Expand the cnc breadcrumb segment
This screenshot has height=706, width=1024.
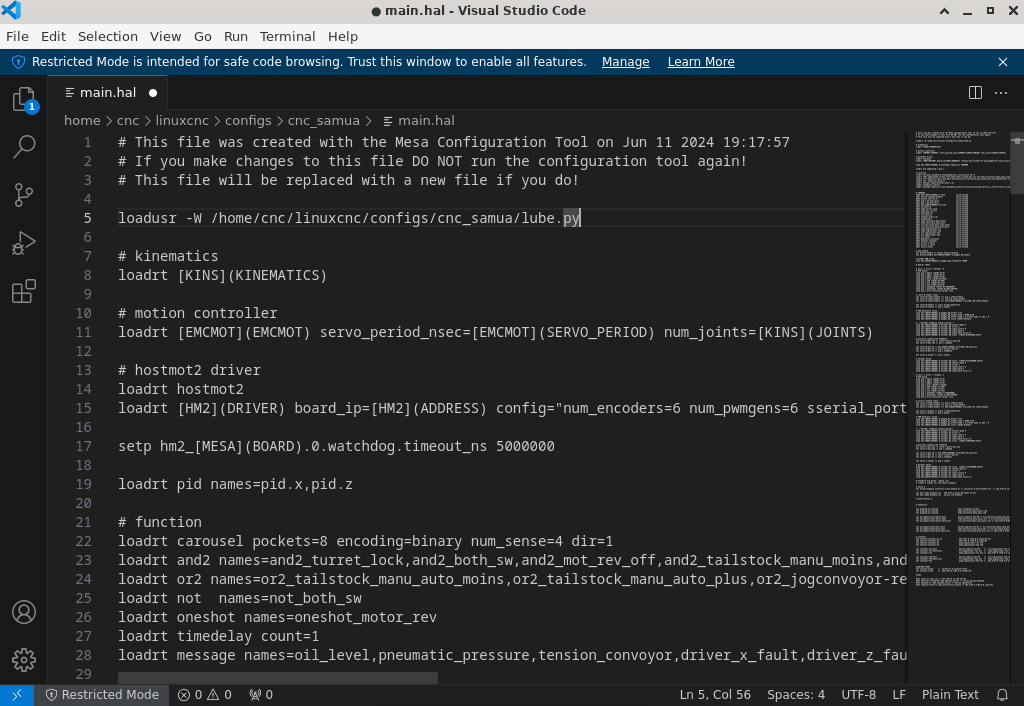(127, 121)
